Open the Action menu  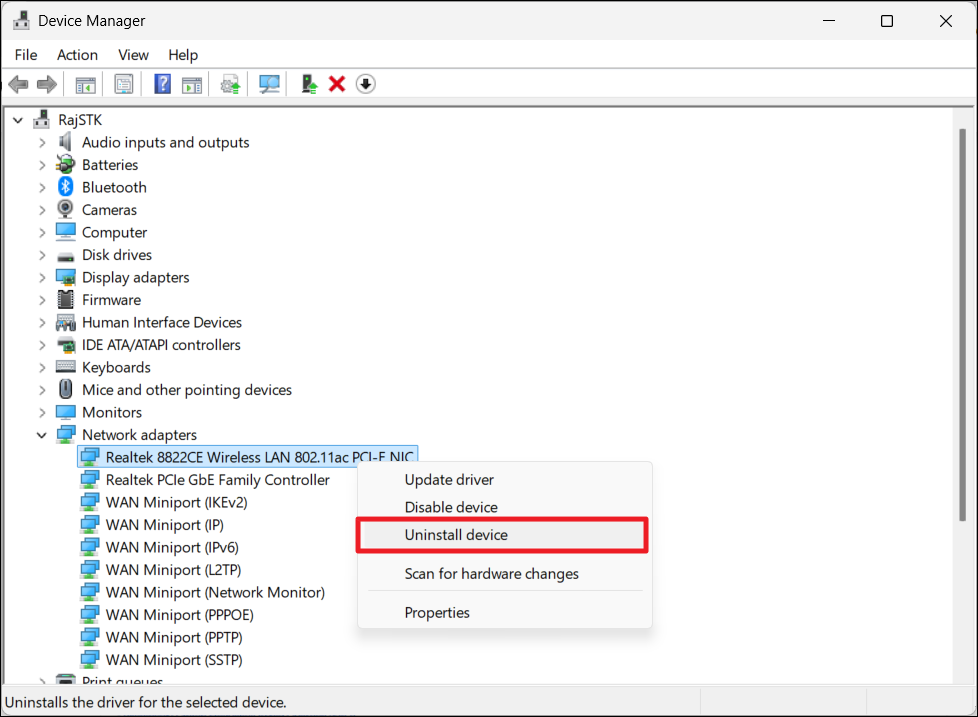pos(77,55)
